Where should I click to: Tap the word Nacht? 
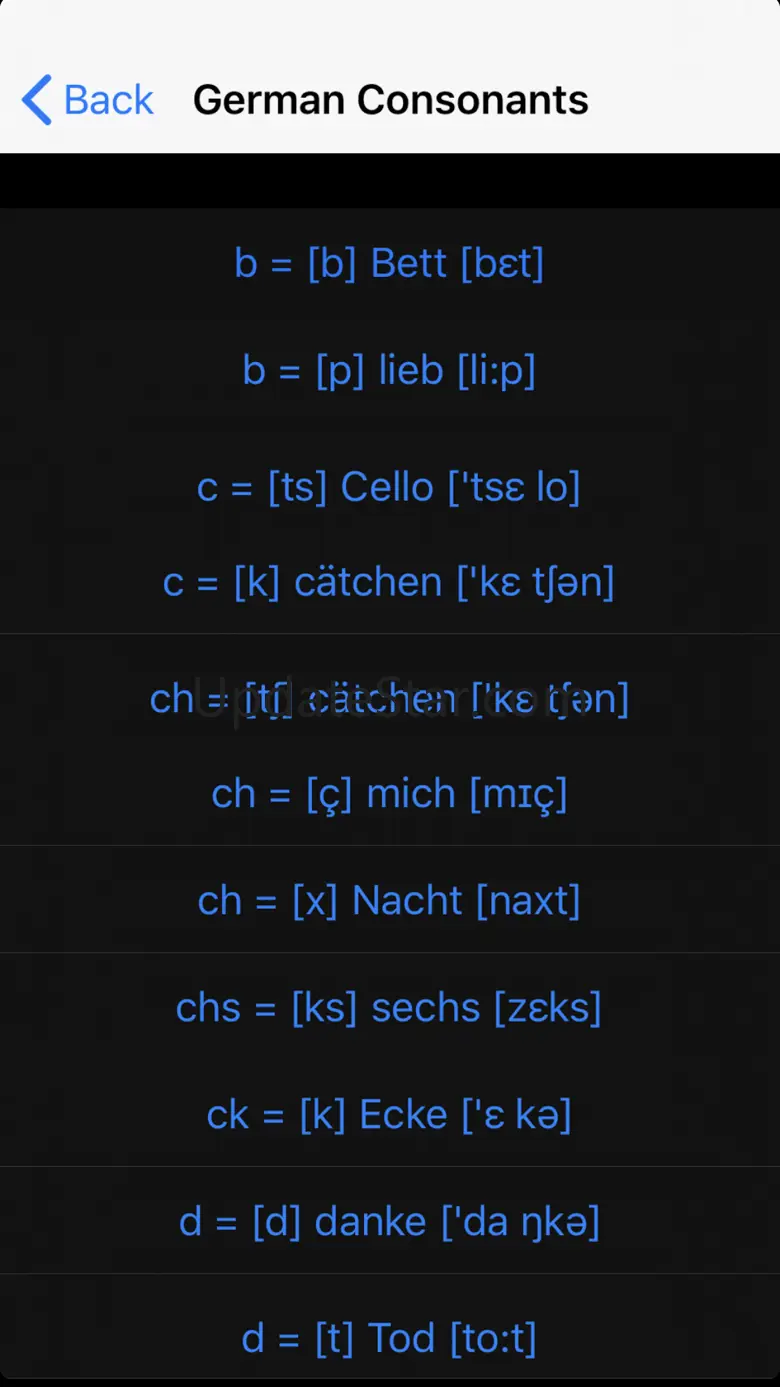[407, 901]
